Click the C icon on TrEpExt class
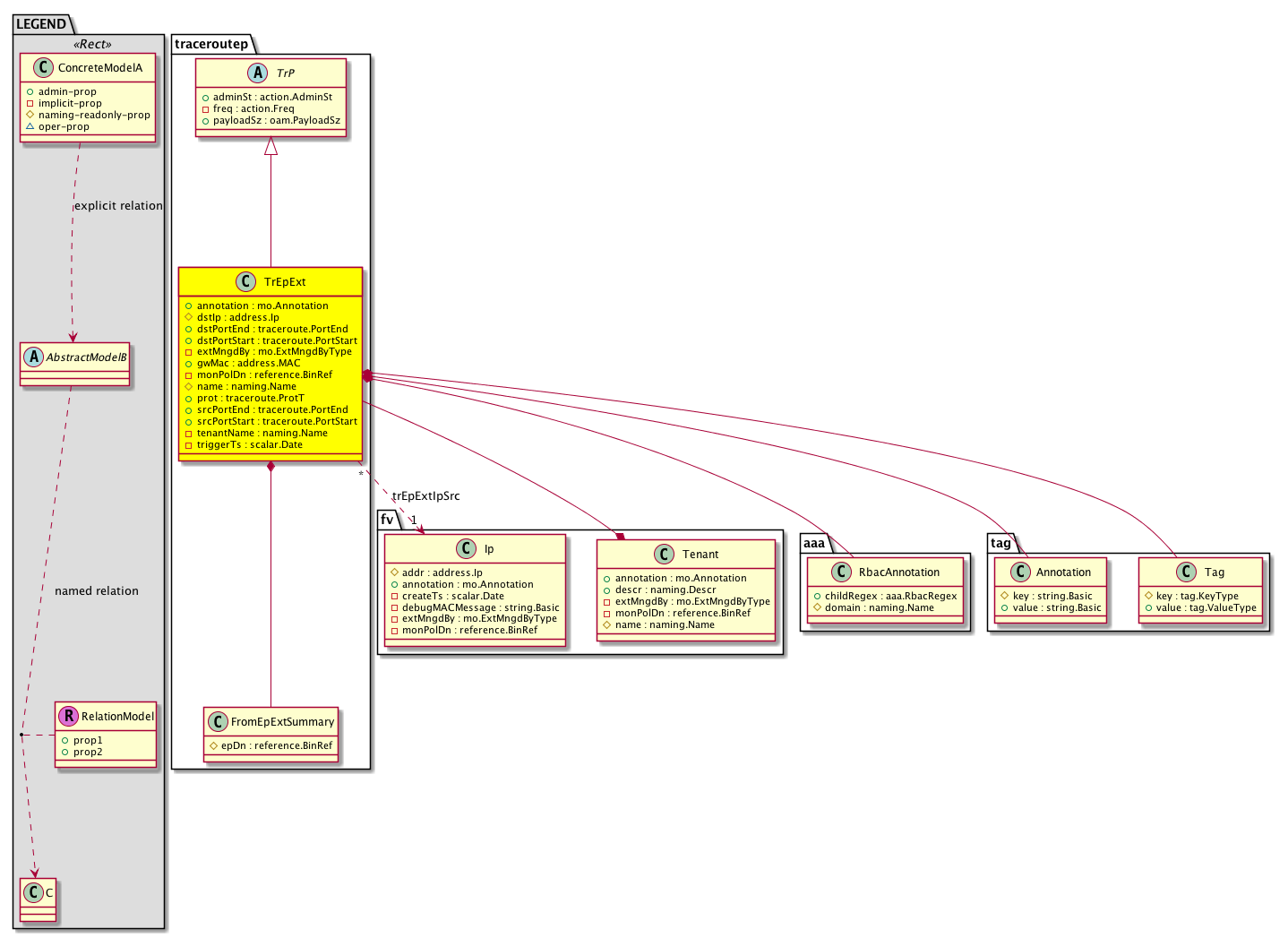Screen dimensions: 1288x938 point(246,282)
